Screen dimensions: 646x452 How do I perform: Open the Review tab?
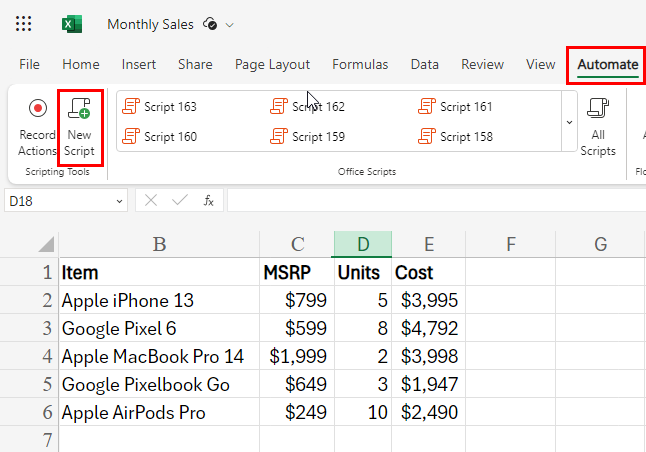[482, 64]
